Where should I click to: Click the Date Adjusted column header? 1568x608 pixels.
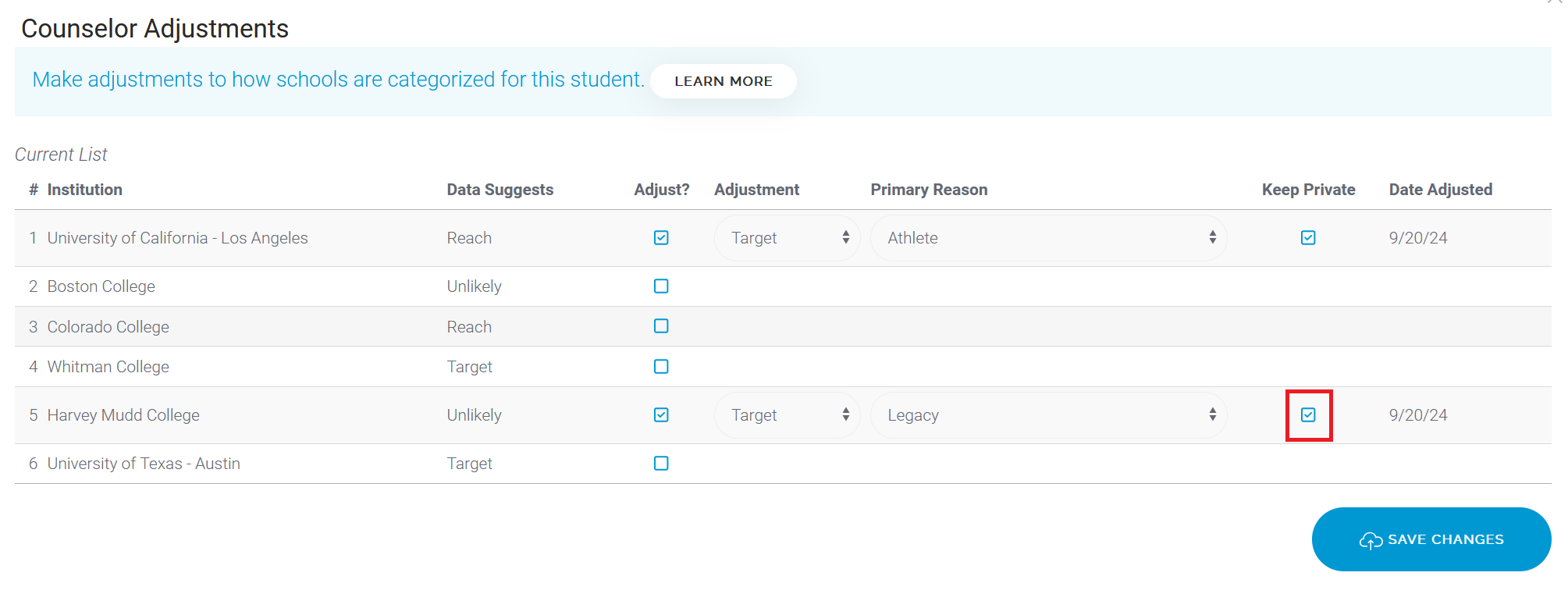tap(1441, 190)
